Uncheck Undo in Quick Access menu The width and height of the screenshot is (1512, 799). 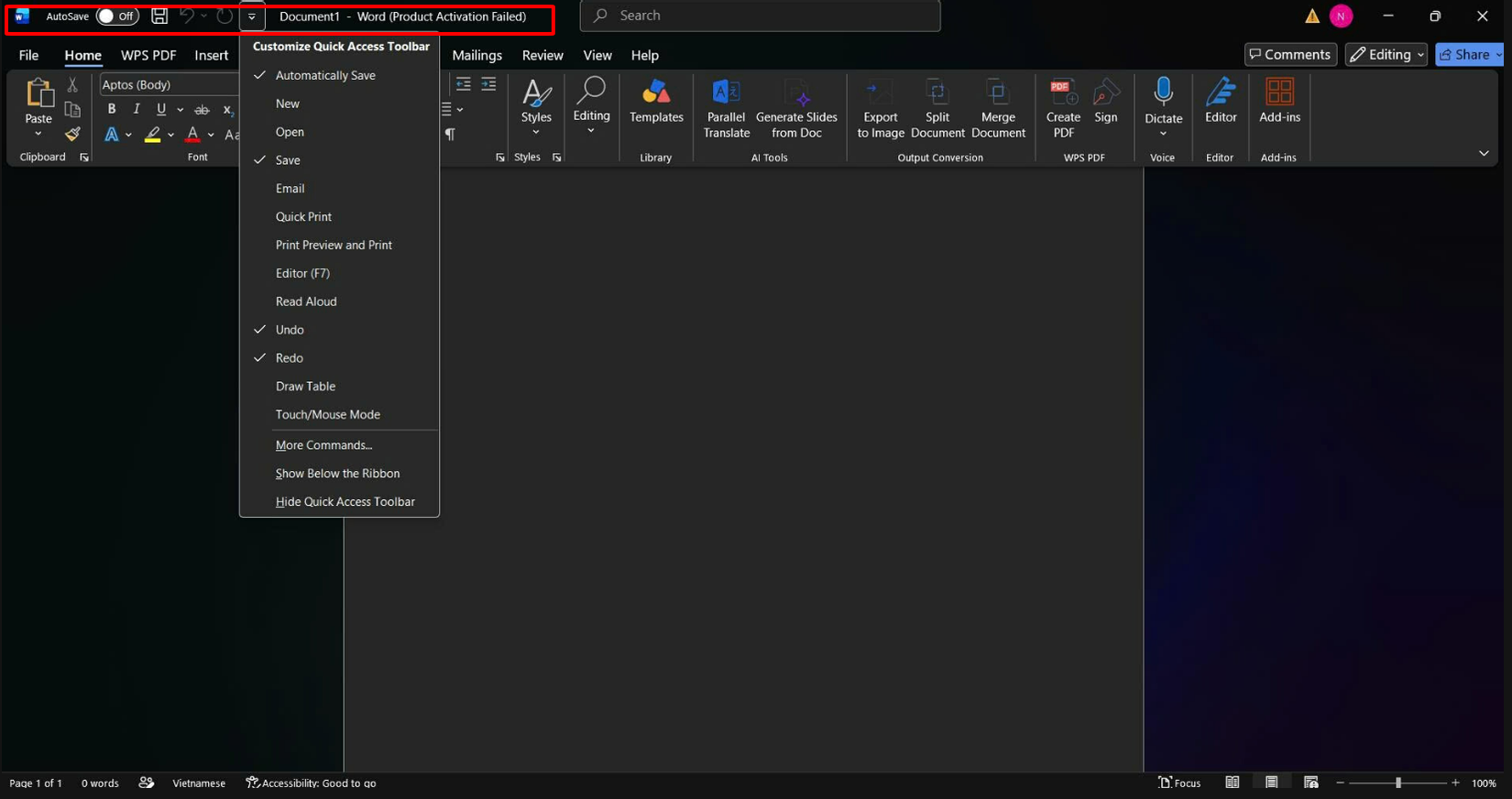coord(339,330)
